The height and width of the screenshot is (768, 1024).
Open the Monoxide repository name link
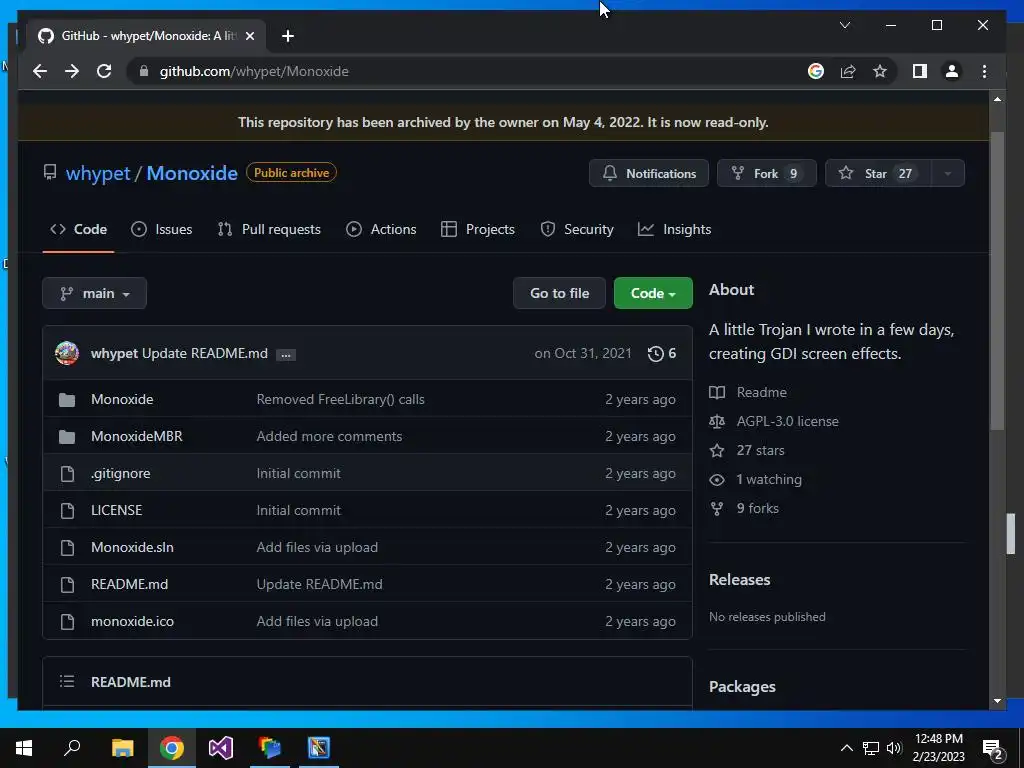click(192, 173)
